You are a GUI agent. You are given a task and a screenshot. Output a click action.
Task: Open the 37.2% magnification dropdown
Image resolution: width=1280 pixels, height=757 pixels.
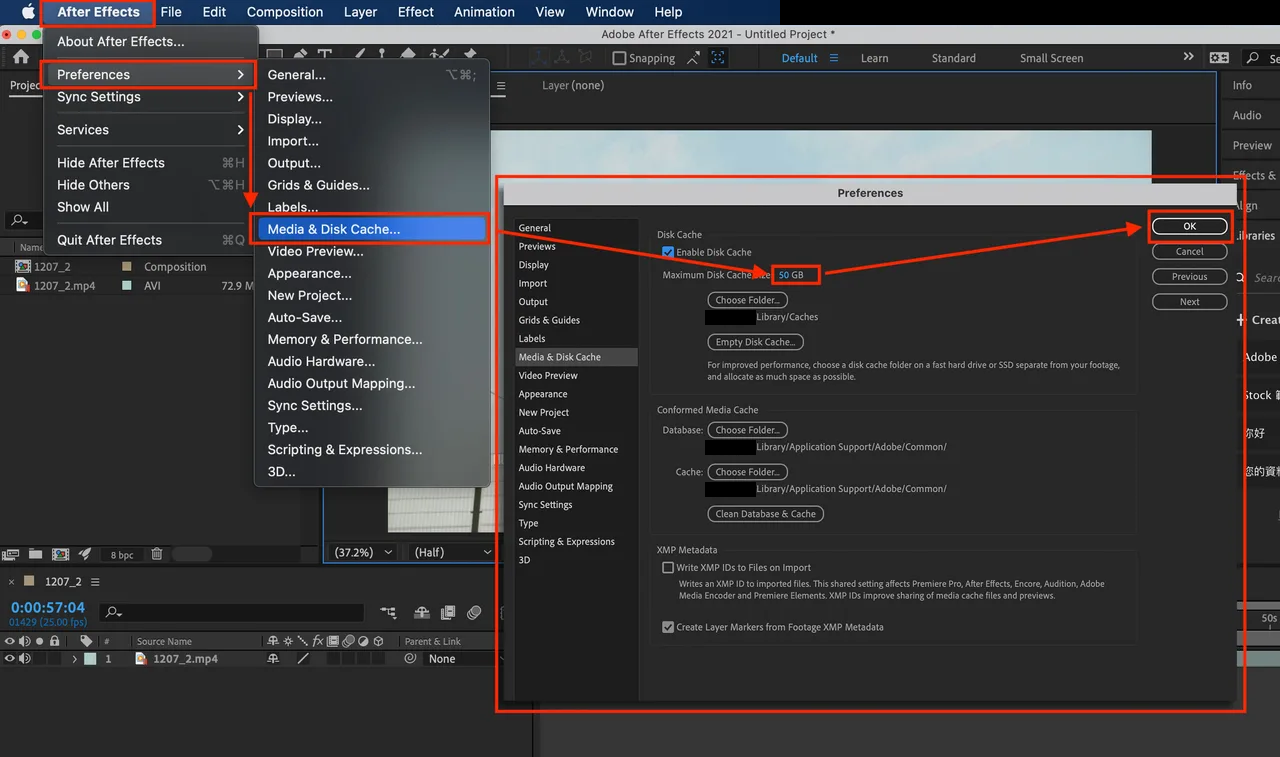(x=362, y=552)
